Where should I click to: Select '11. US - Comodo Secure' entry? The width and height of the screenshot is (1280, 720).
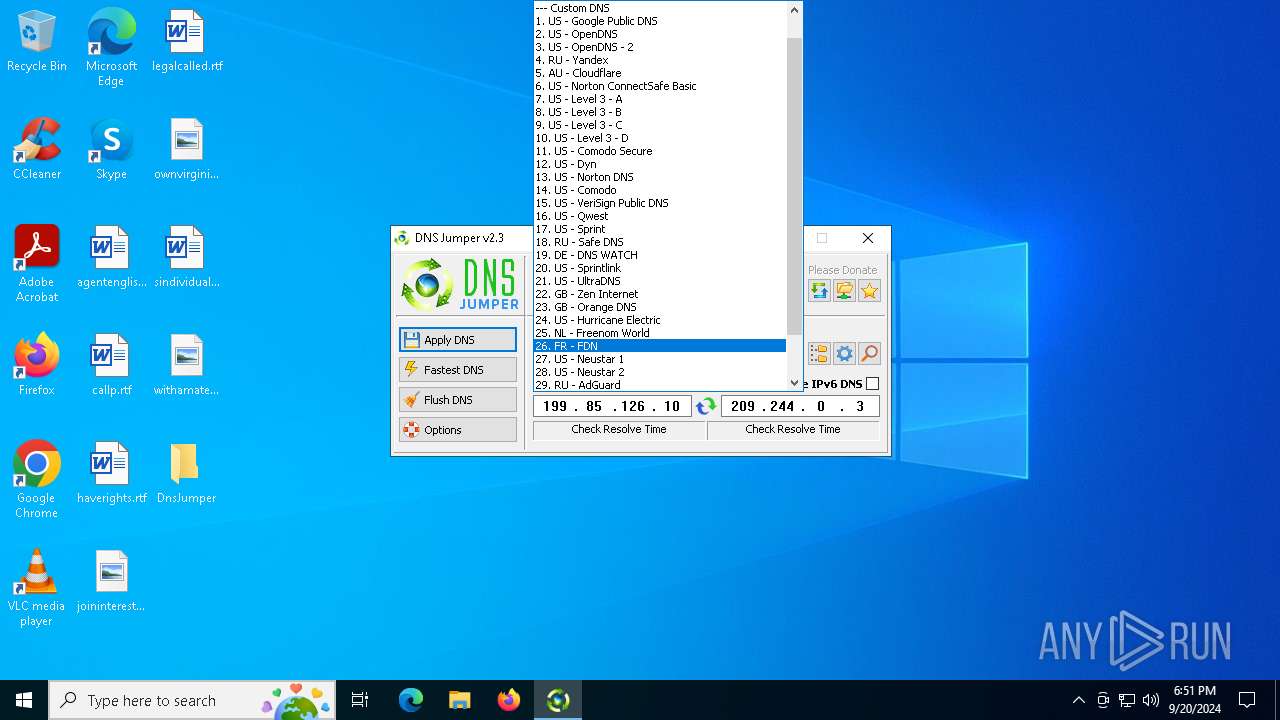pyautogui.click(x=660, y=151)
